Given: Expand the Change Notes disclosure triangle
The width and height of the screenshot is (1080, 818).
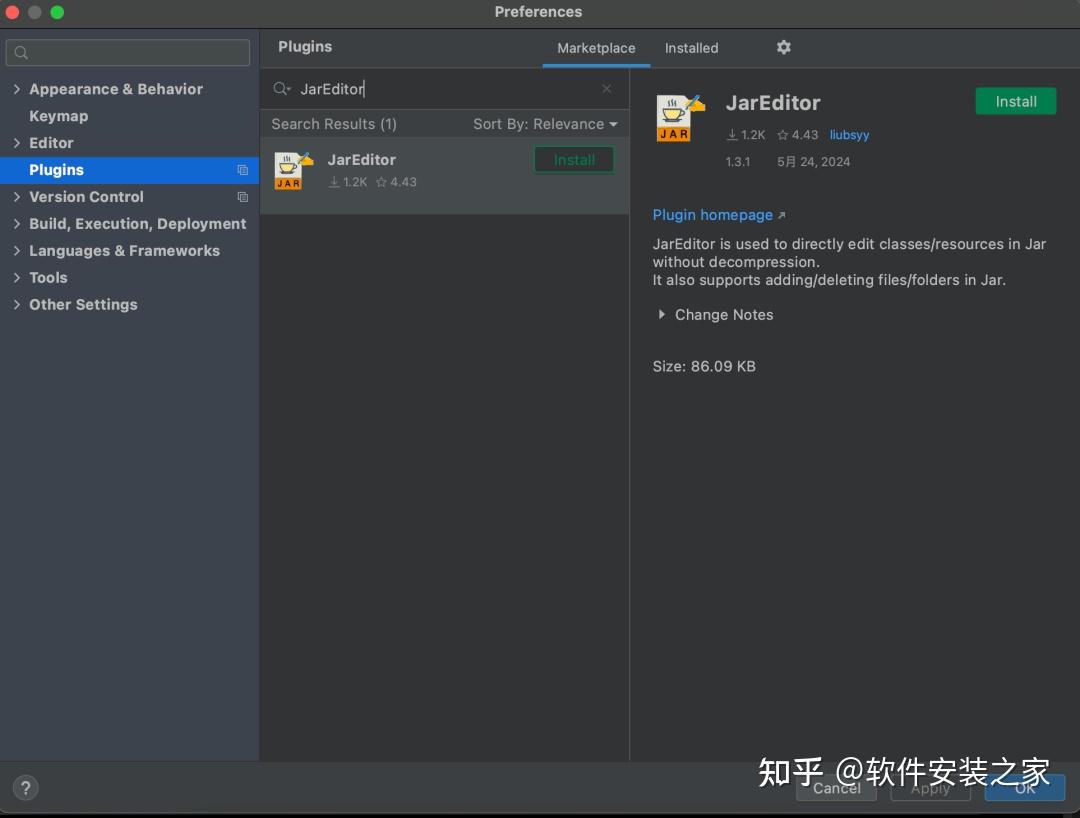Looking at the screenshot, I should point(661,315).
